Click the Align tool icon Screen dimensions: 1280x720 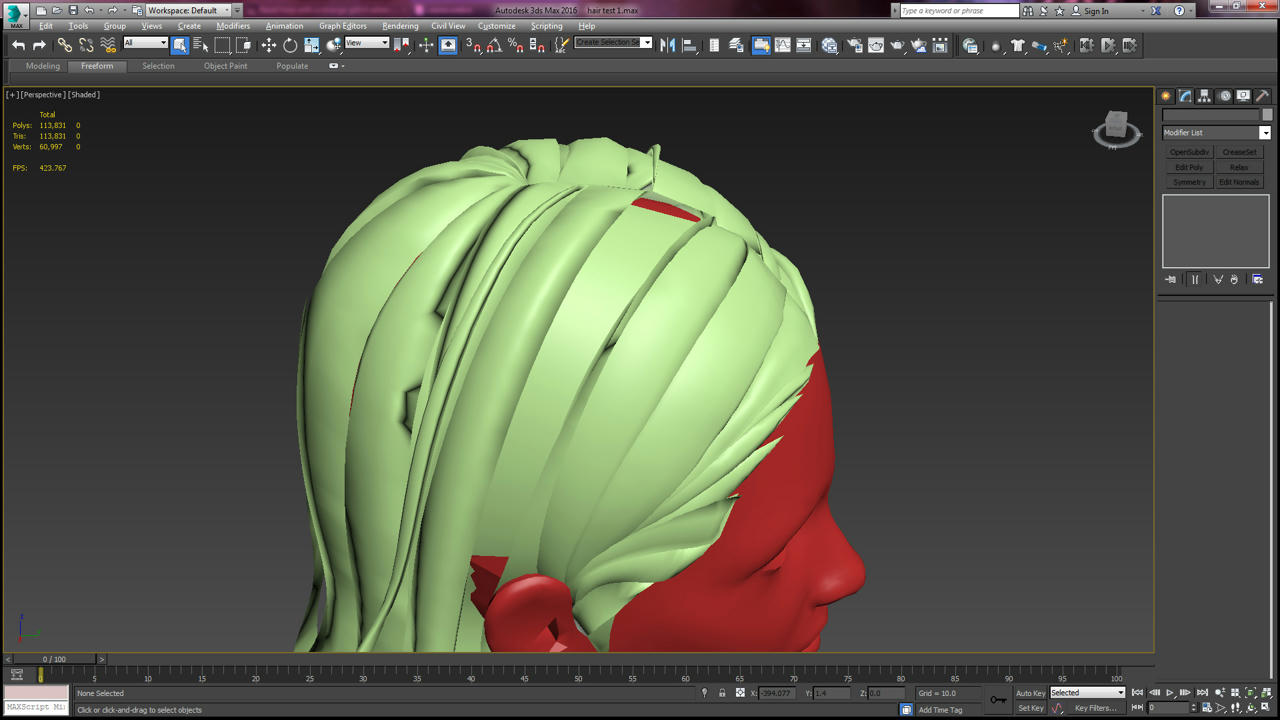[x=689, y=45]
